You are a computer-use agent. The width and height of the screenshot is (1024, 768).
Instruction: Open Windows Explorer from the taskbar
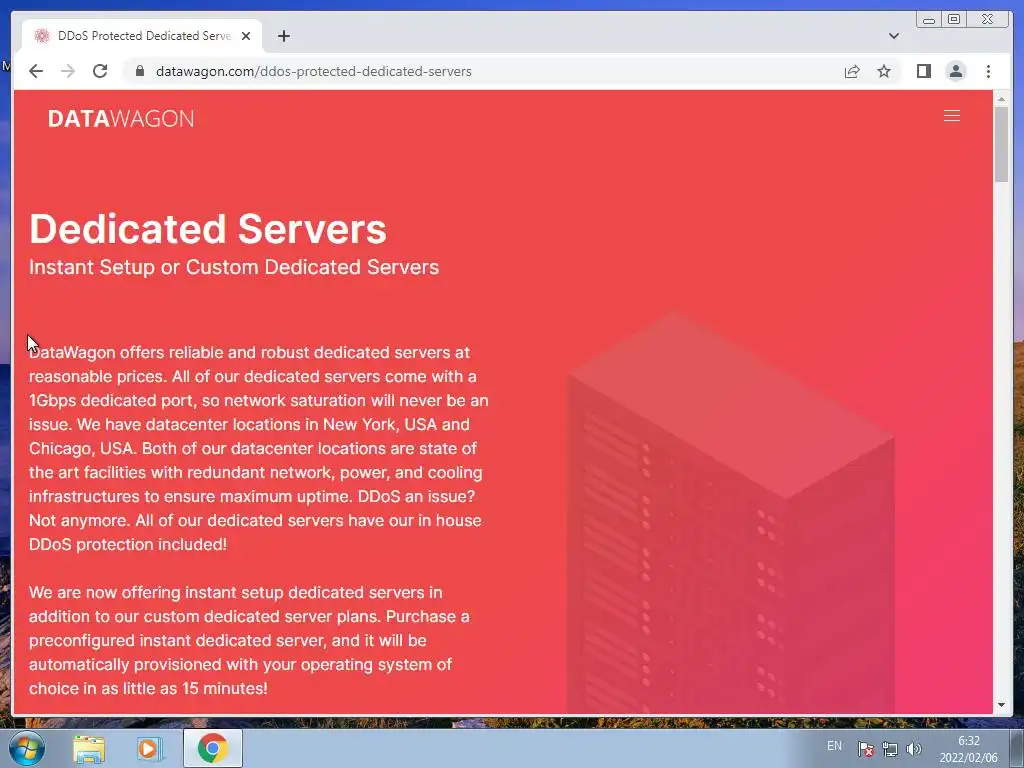pos(89,748)
